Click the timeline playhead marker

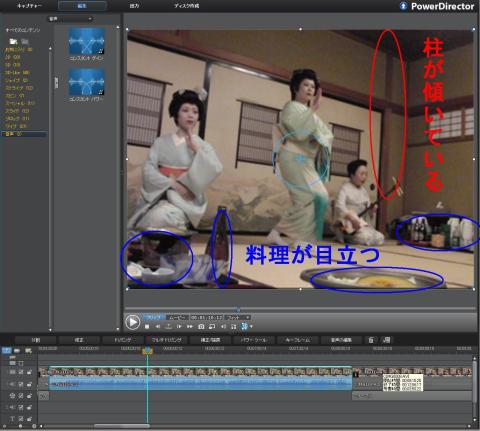coord(147,350)
